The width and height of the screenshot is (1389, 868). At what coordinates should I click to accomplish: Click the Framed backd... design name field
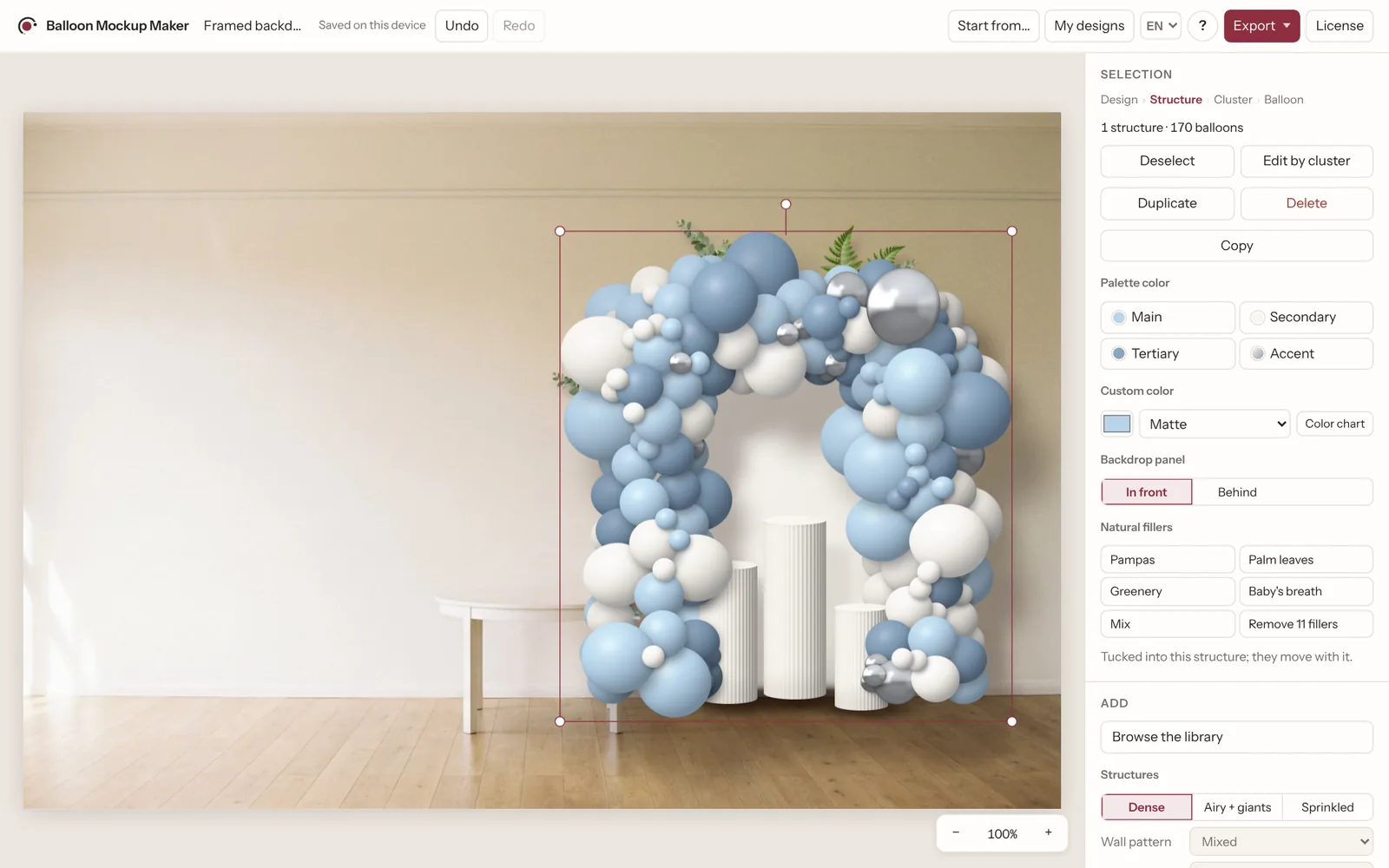[x=253, y=26]
